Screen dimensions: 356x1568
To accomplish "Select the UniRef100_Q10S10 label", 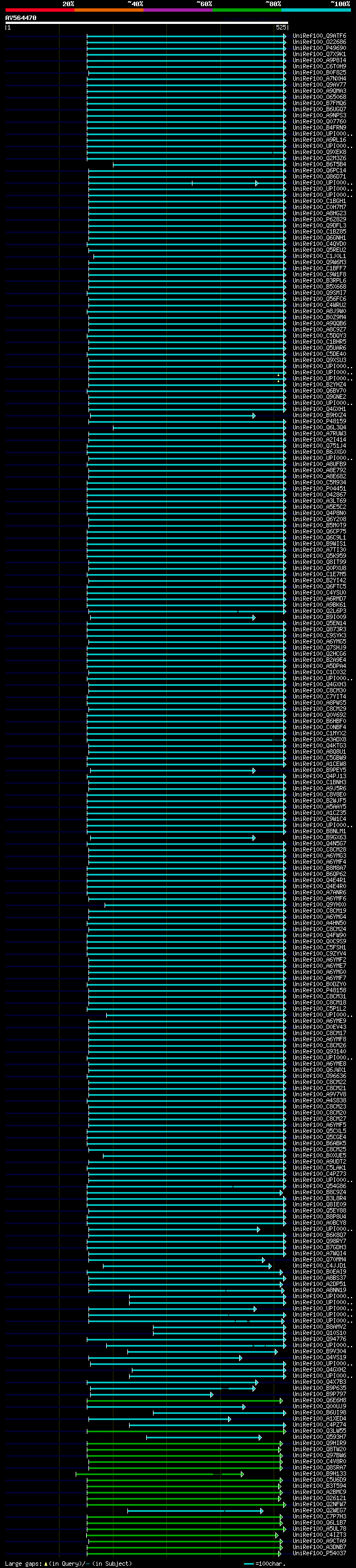I will (x=319, y=1332).
